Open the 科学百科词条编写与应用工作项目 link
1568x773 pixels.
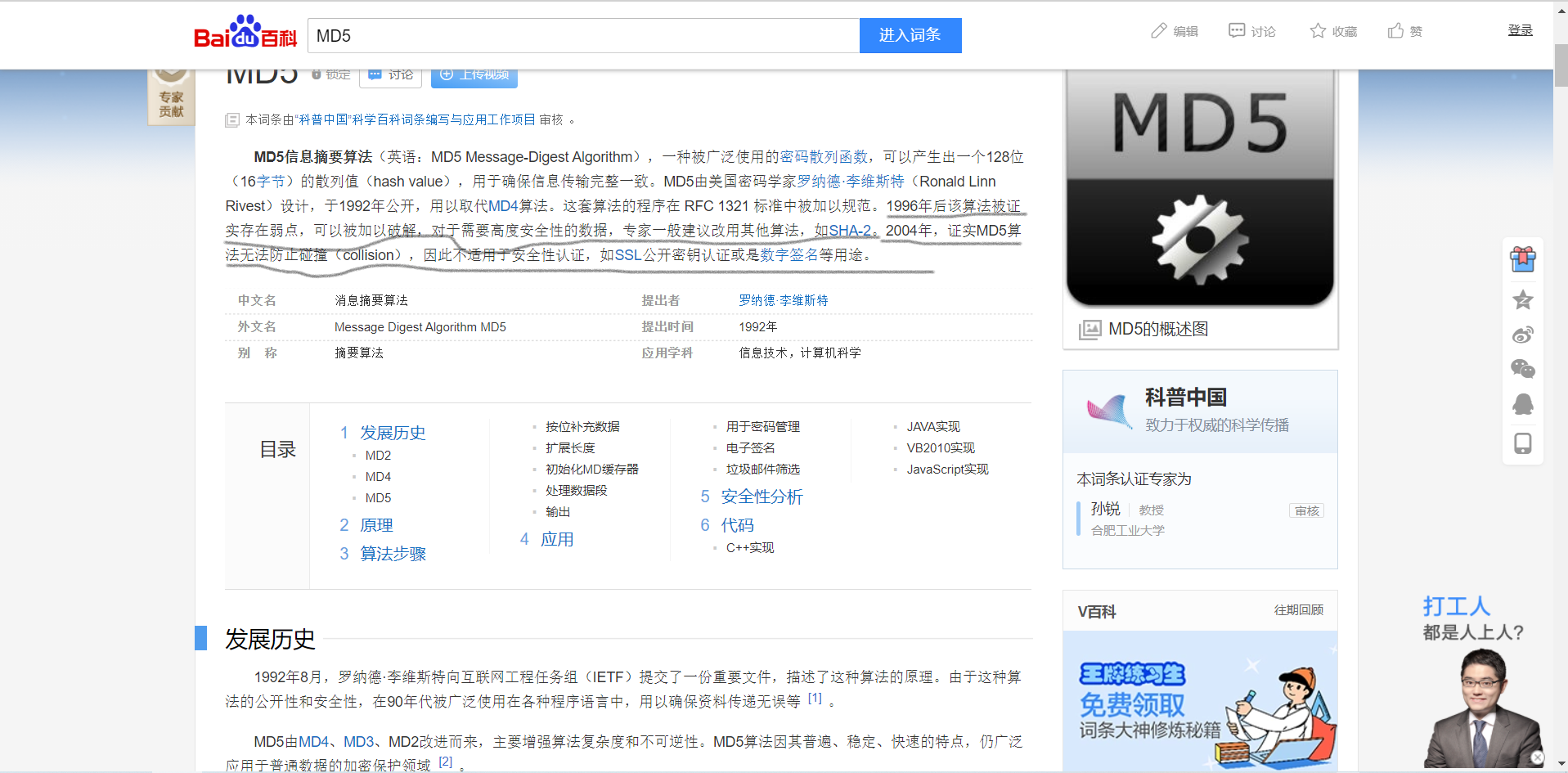[x=443, y=120]
